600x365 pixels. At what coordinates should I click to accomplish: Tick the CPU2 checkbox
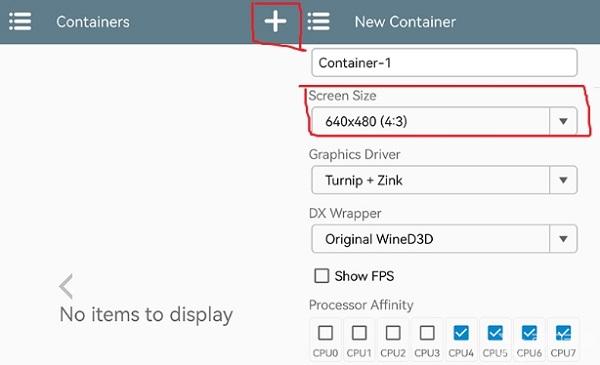point(393,333)
